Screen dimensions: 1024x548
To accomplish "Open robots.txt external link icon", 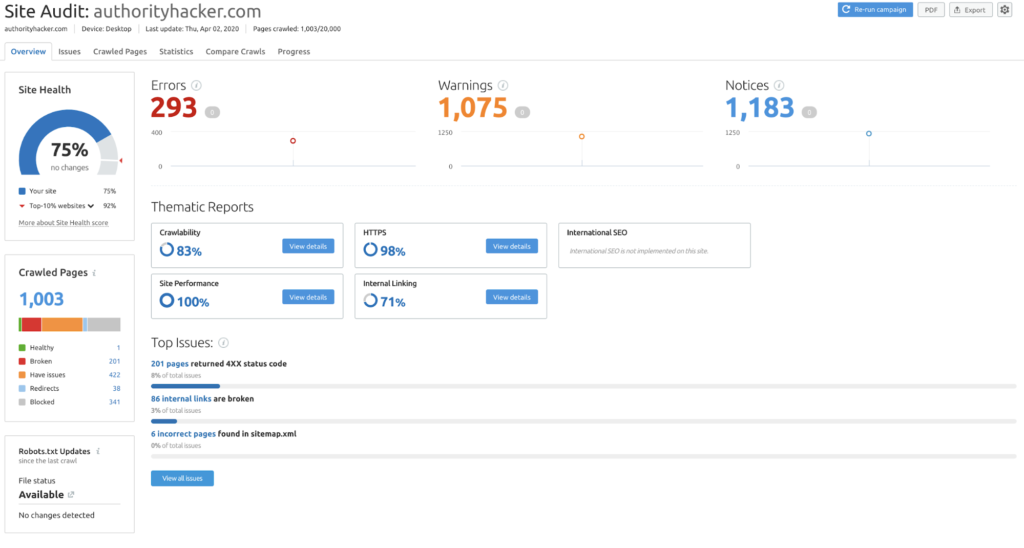I will point(71,494).
